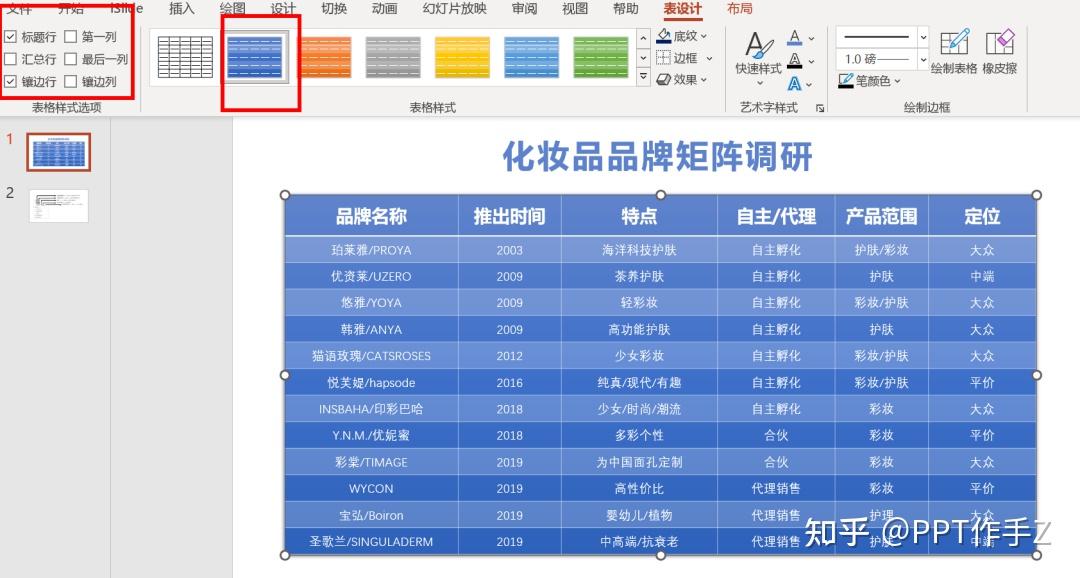Screen dimensions: 1080x578
Task: Open 快速样式 quick styles
Action: [758, 59]
